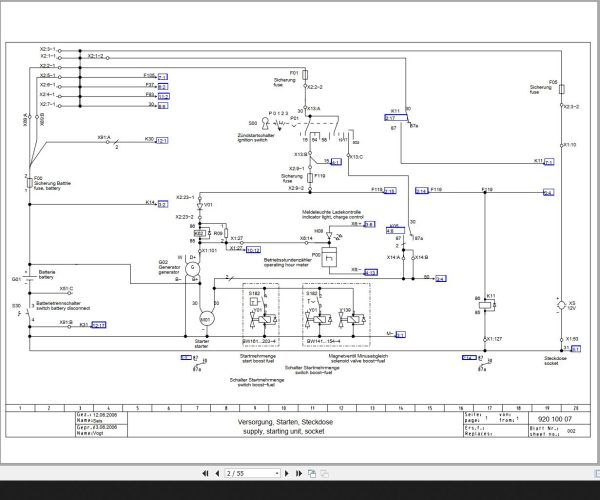Click the F01 fuse symbol above X2:2-2

[x=305, y=75]
